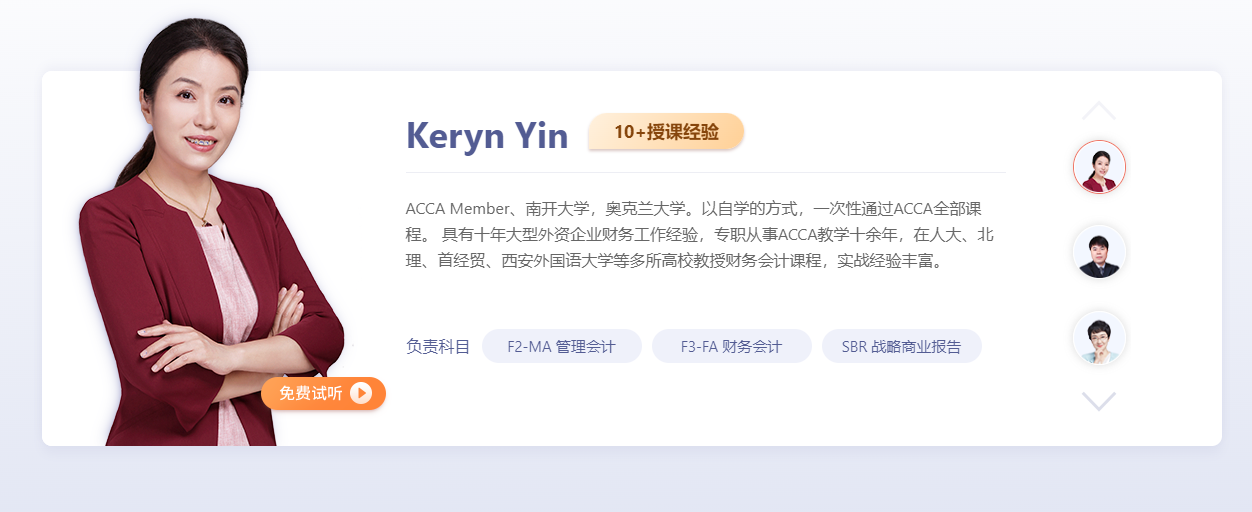
Task: Select the red-bordered avatar in the teacher list
Action: pos(1099,166)
